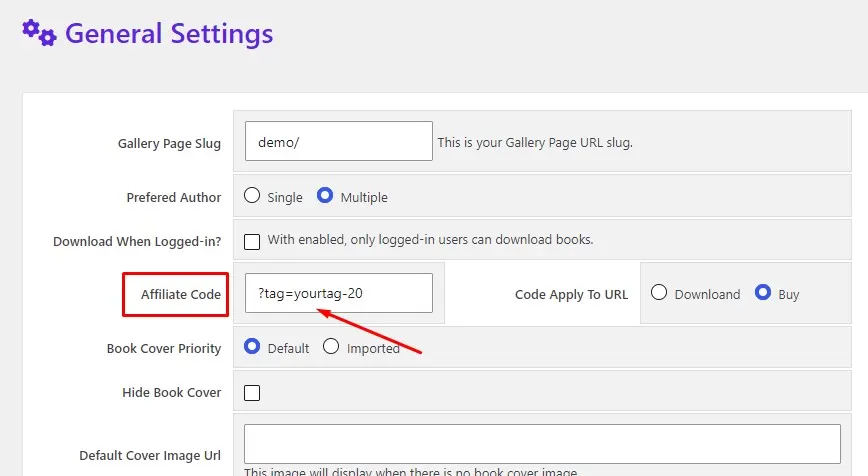Screen dimensions: 868x476
Task: Click the 'Book Cover Priority' label
Action: click(164, 349)
